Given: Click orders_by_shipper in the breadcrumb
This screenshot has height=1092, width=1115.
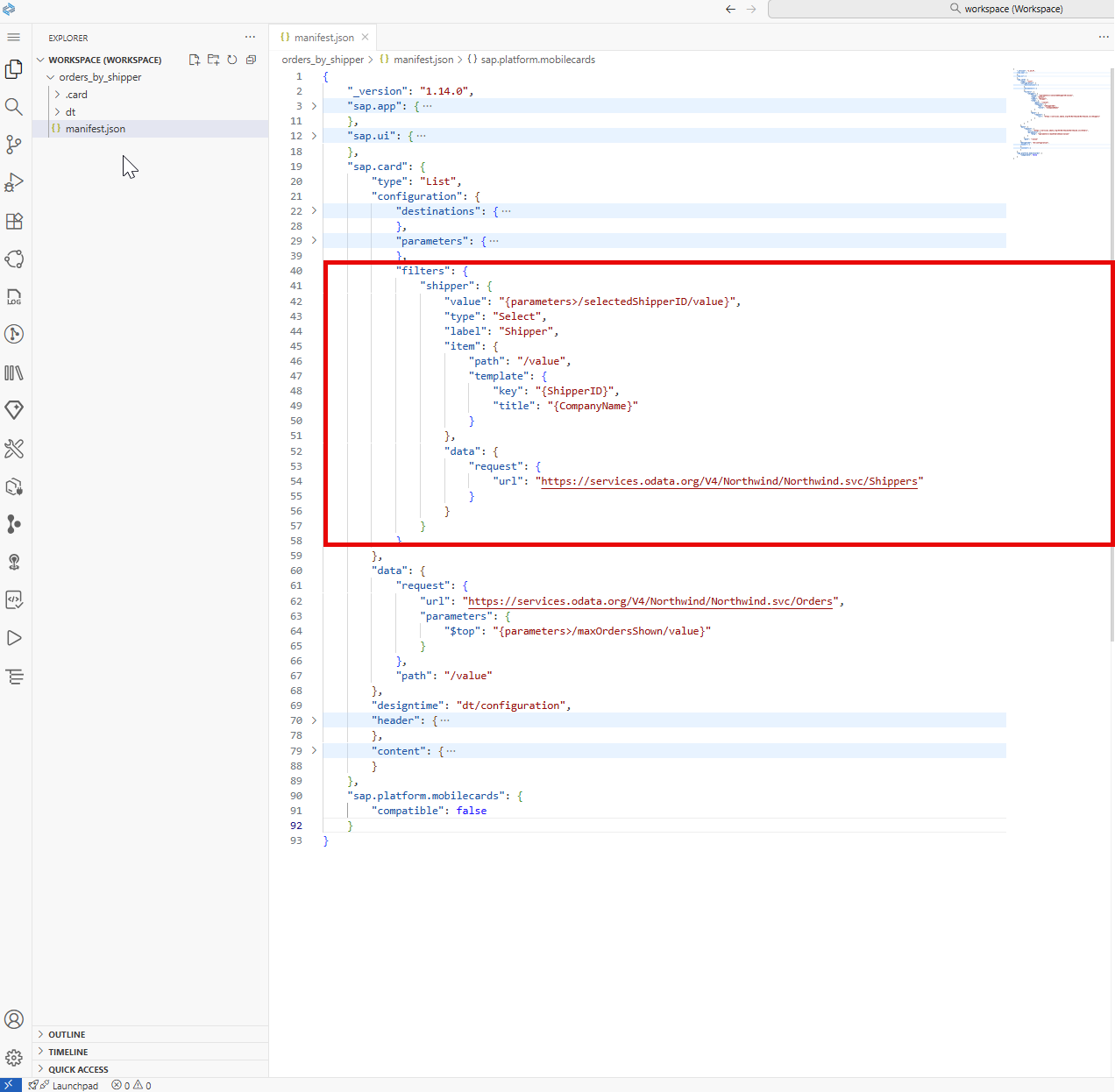Looking at the screenshot, I should tap(323, 60).
